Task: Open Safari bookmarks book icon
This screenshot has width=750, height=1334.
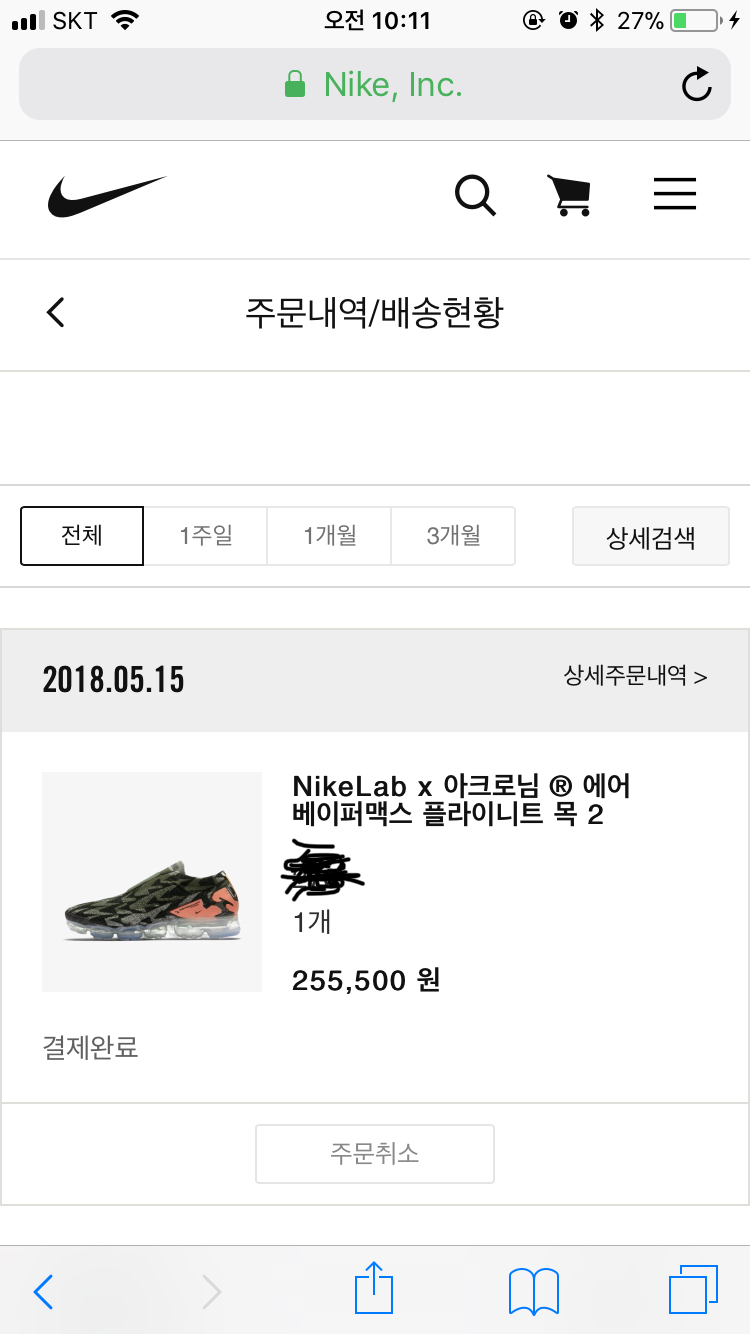Action: [534, 1291]
